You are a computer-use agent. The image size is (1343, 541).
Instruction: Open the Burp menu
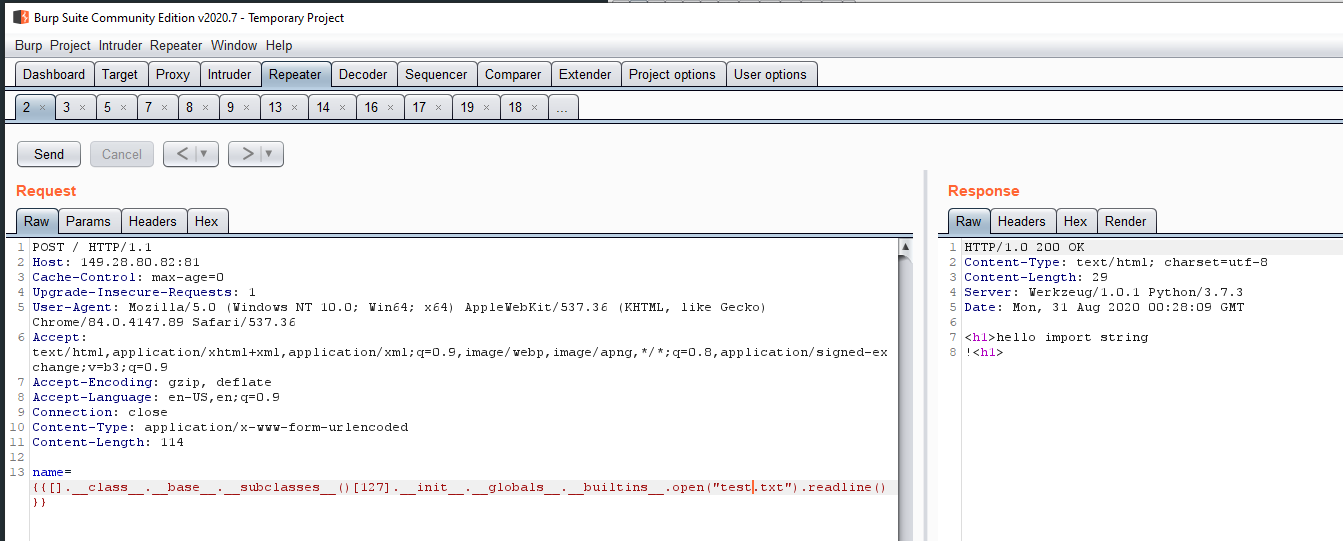click(29, 45)
